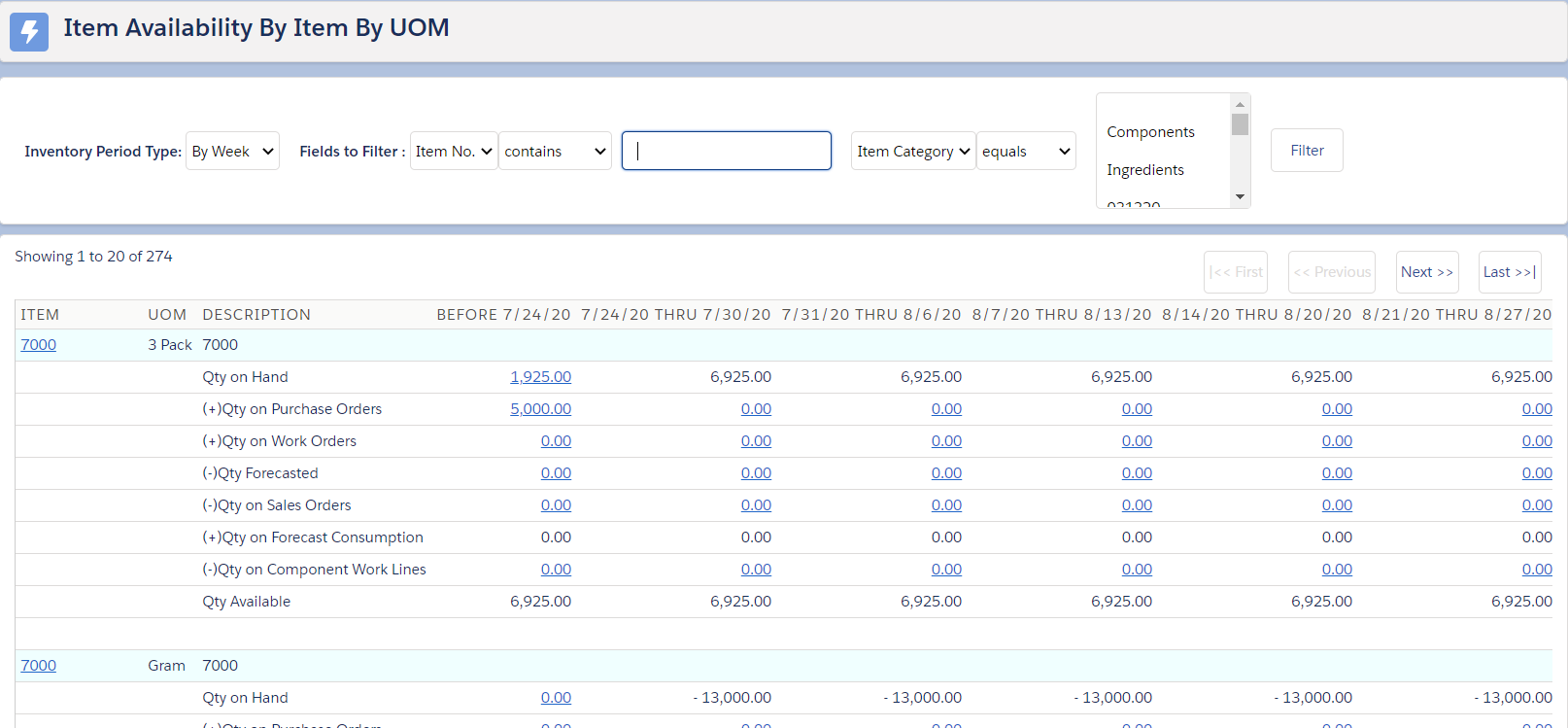Open Qty Forecasted value for 8/7/20 thru 8/13/20
The height and width of the screenshot is (728, 1568).
click(1137, 473)
